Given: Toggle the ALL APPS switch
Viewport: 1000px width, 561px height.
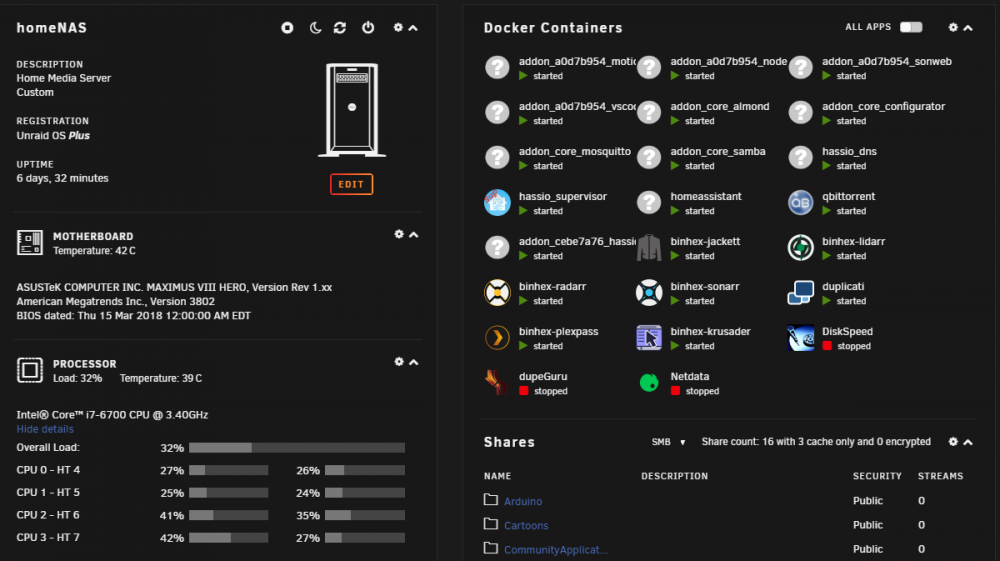Looking at the screenshot, I should pyautogui.click(x=911, y=27).
